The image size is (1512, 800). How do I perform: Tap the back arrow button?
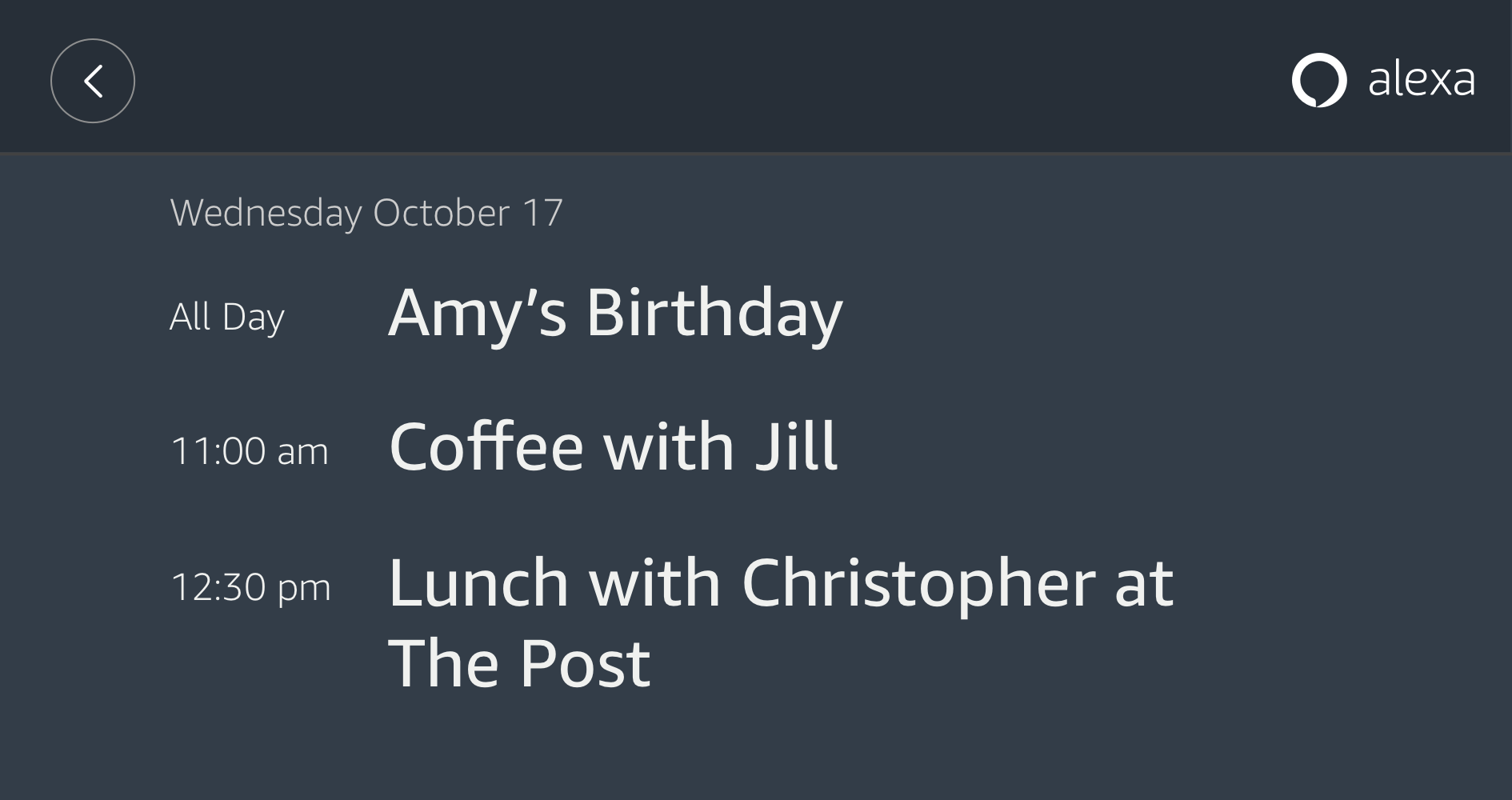93,81
